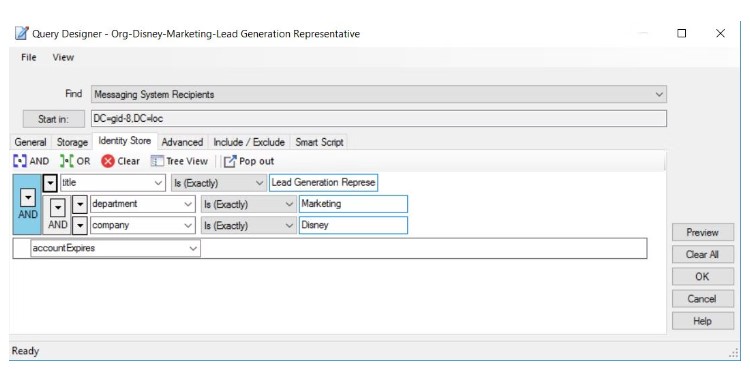This screenshot has width=750, height=383.
Task: Open Help from the side buttons
Action: (x=703, y=321)
